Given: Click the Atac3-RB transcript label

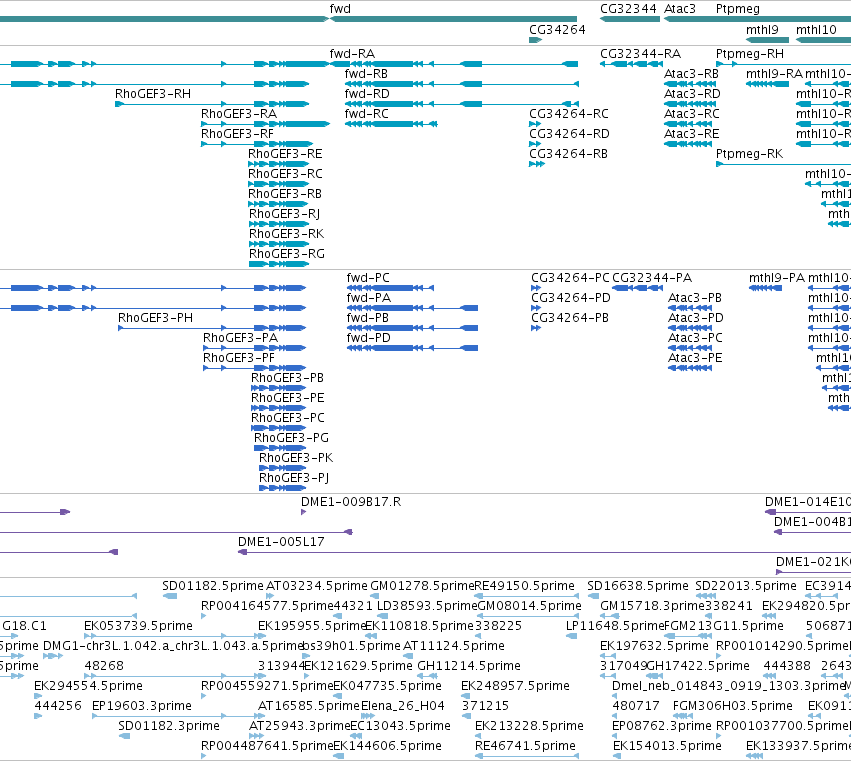Looking at the screenshot, I should [x=691, y=74].
